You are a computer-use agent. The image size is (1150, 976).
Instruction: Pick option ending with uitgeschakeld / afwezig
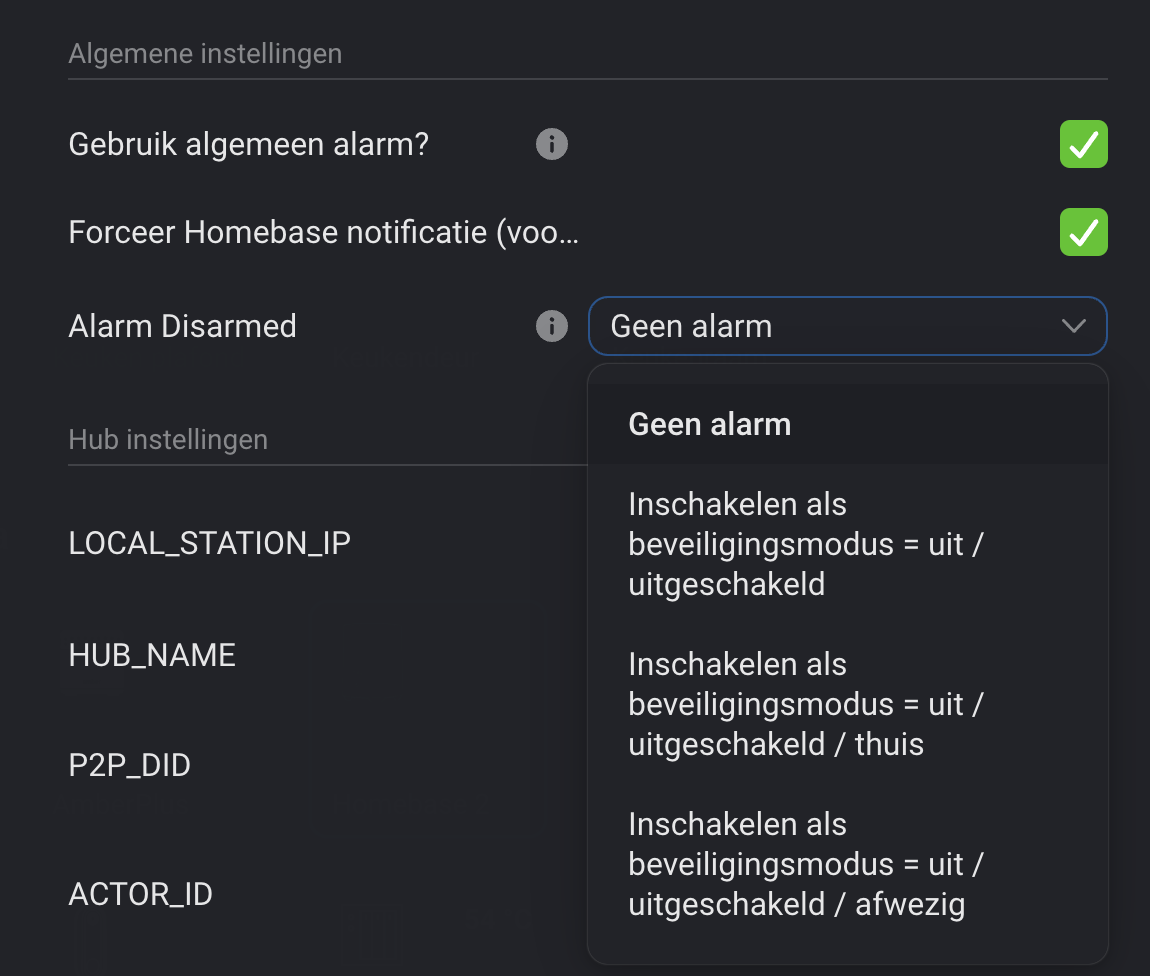805,864
